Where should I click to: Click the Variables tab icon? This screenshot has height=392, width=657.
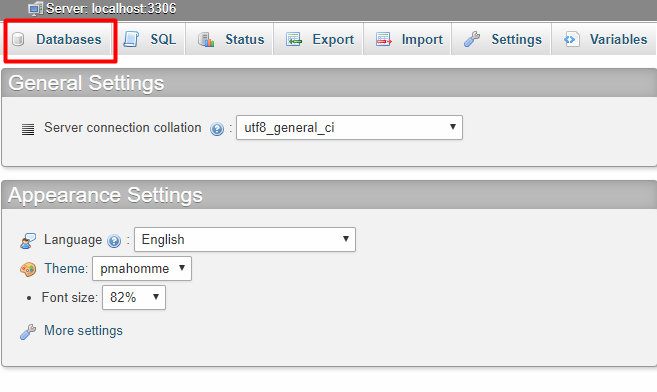pos(572,39)
